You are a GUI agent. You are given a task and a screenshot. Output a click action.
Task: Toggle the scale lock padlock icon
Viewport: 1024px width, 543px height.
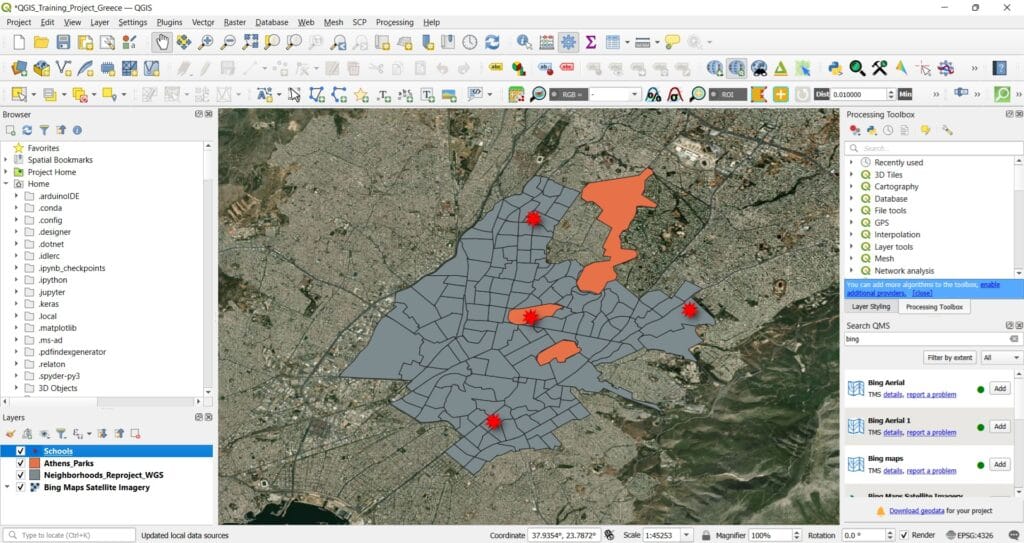(706, 535)
